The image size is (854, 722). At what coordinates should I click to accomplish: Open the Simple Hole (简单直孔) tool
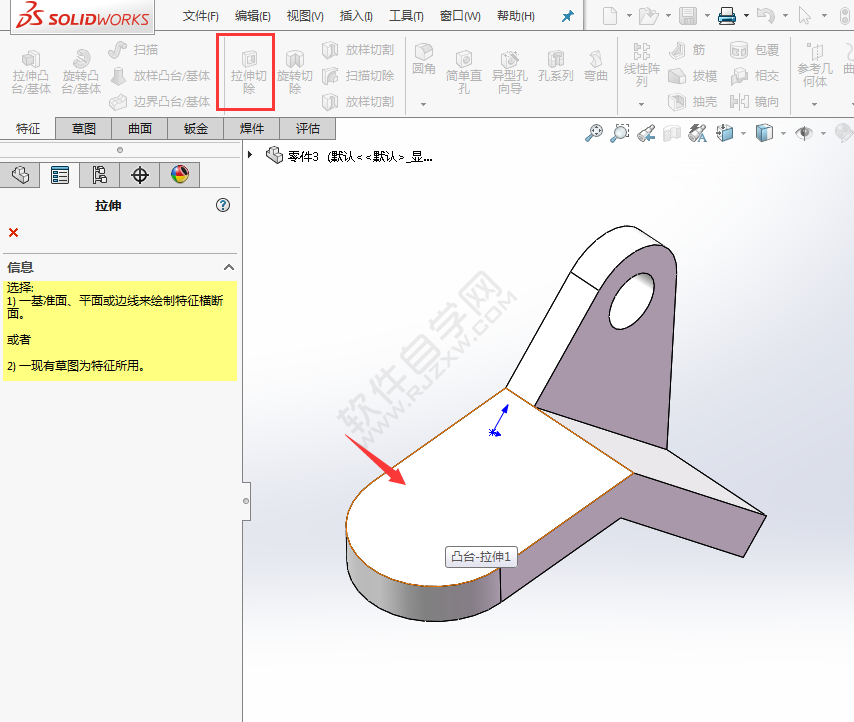point(464,73)
